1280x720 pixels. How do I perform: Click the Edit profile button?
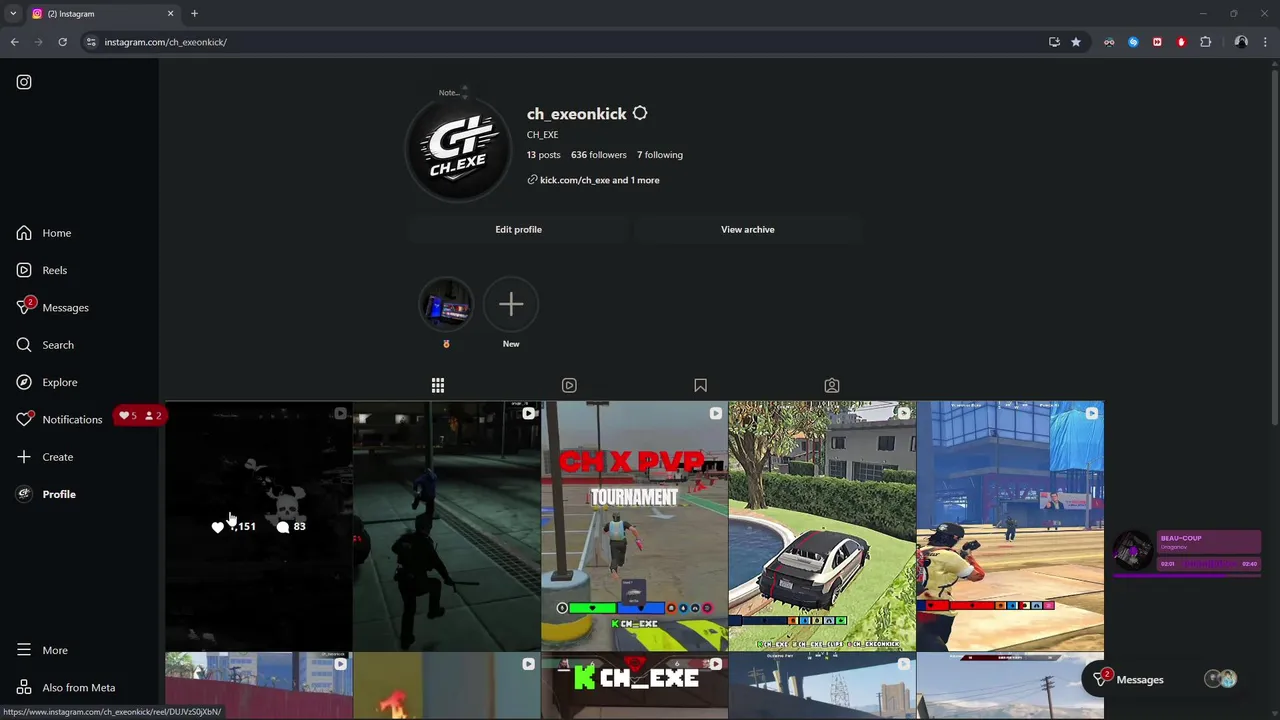pos(518,230)
